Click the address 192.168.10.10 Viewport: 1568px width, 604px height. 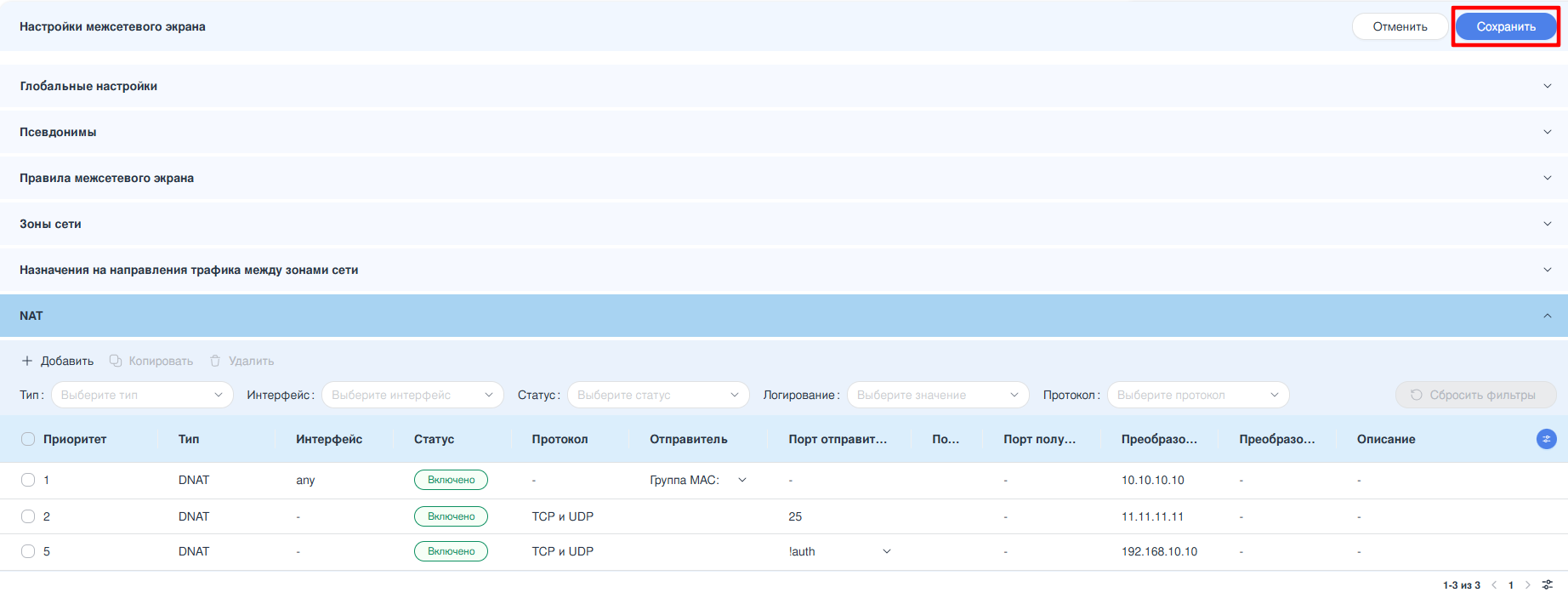tap(1159, 551)
